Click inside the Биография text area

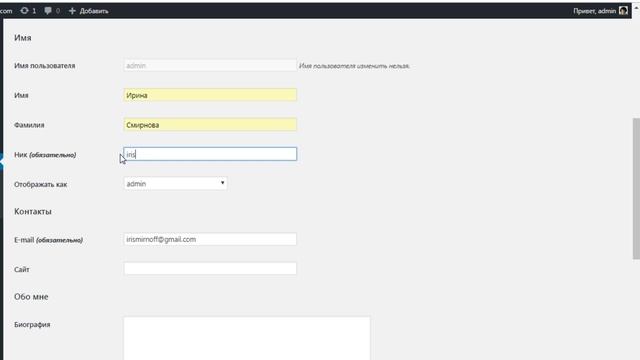[247, 338]
